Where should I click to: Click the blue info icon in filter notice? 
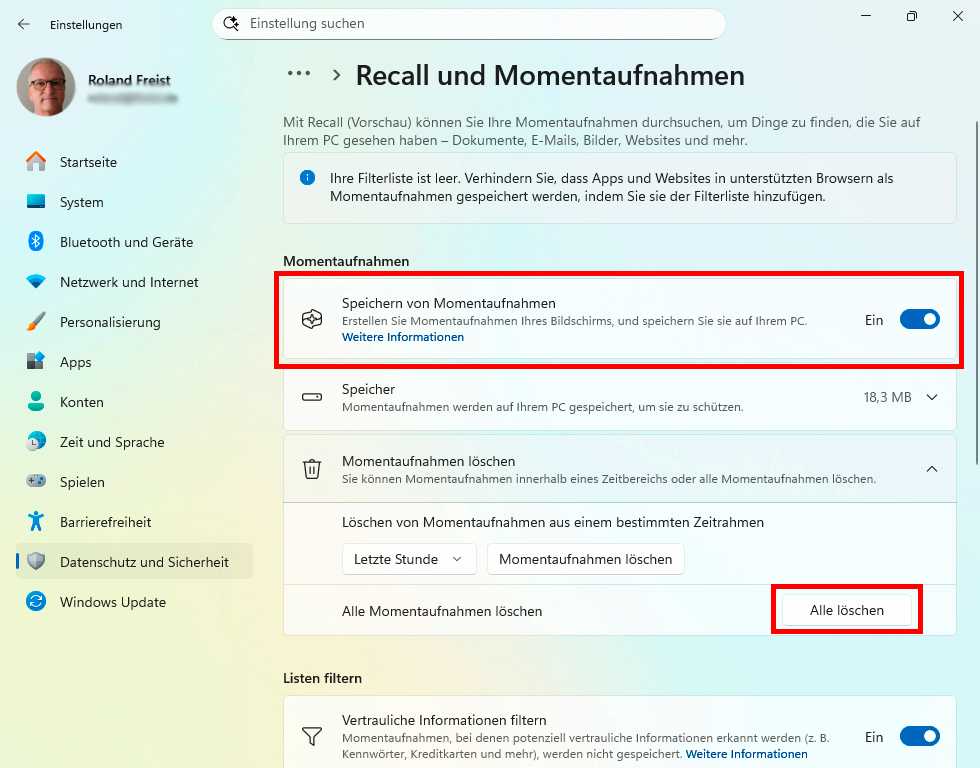(x=308, y=178)
